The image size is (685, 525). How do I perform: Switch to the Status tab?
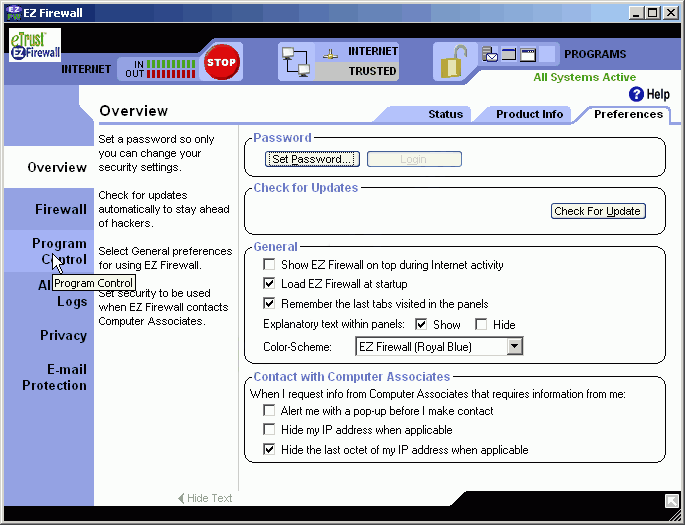click(x=445, y=114)
